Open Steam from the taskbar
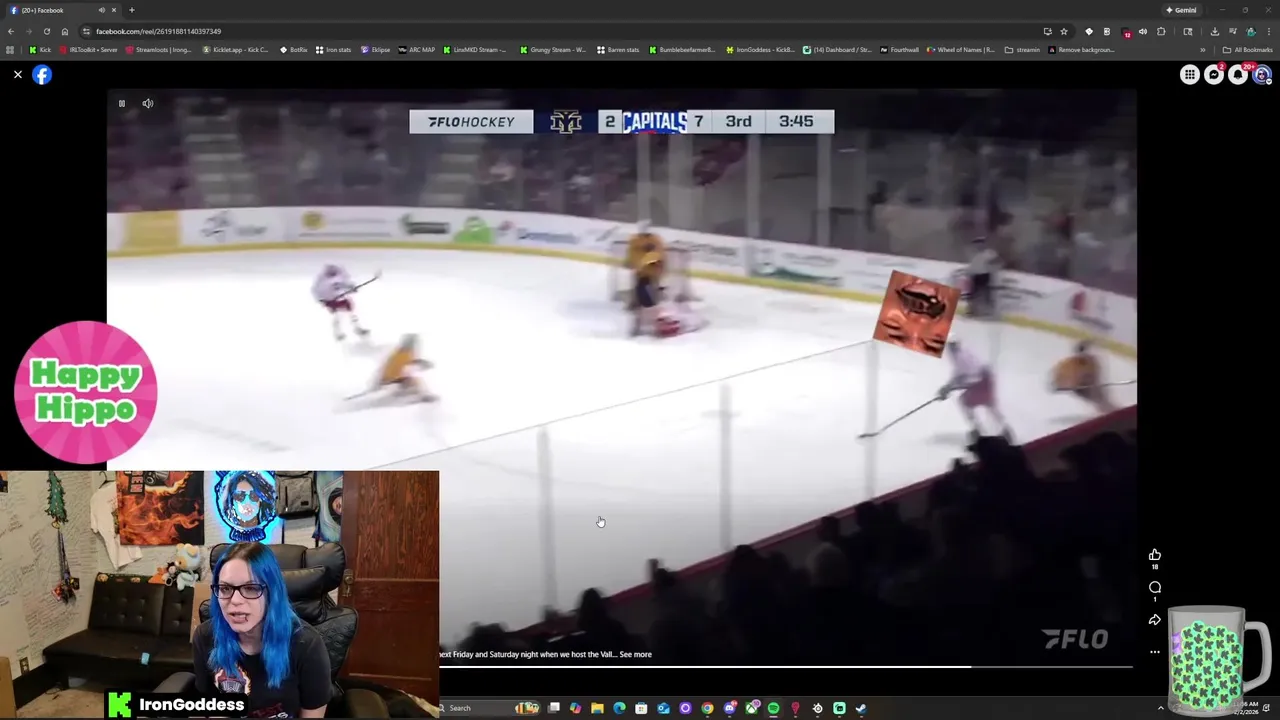1280x720 pixels. (x=861, y=708)
